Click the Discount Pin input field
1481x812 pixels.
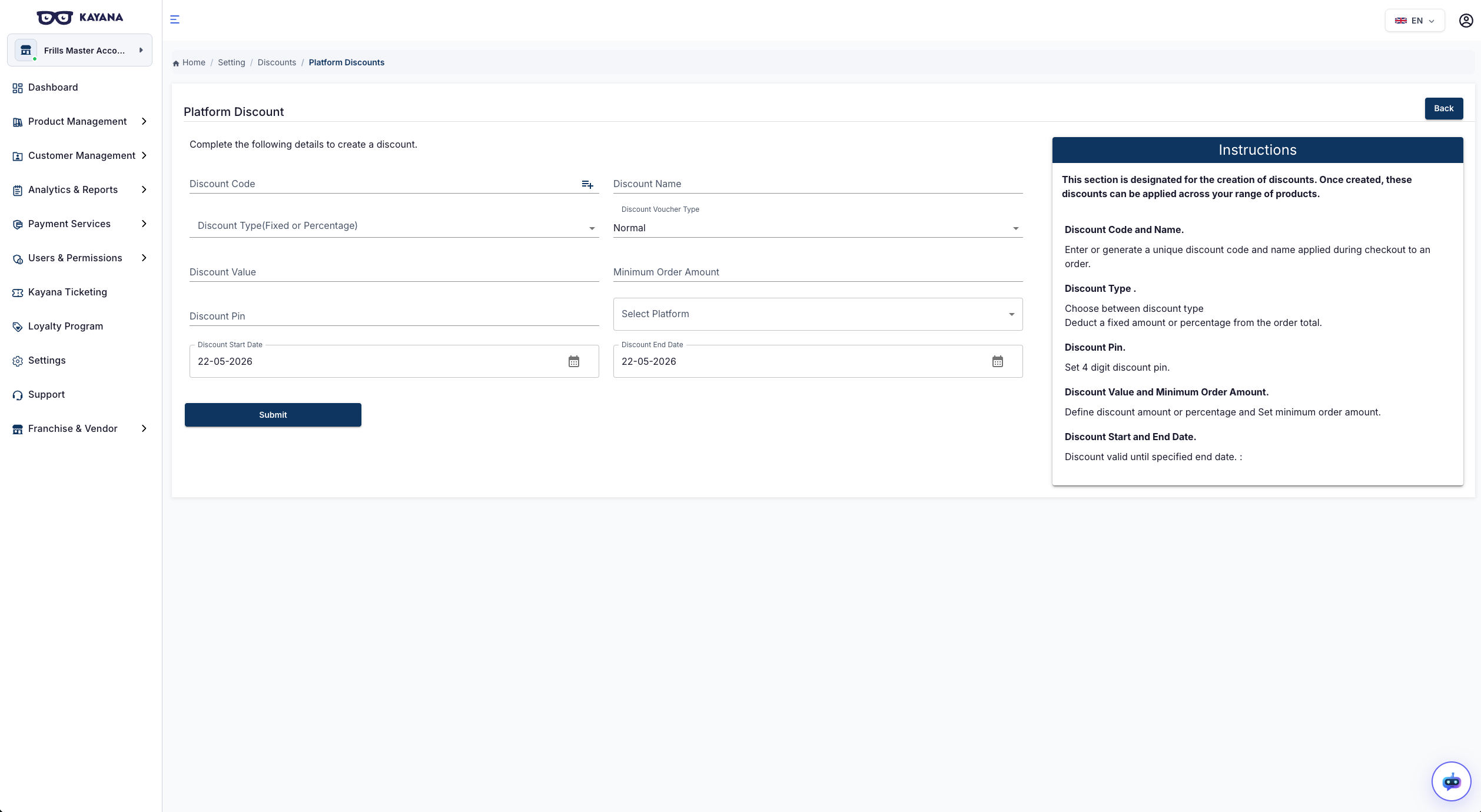coord(394,316)
